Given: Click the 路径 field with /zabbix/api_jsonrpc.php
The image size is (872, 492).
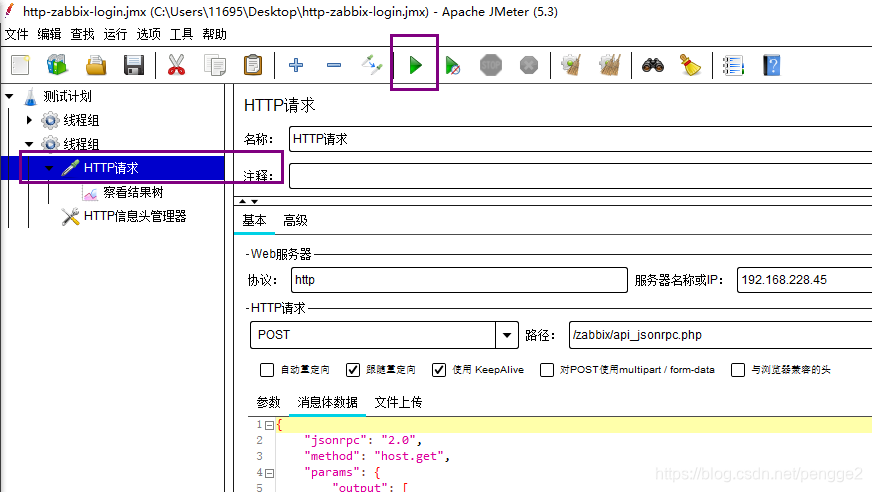Looking at the screenshot, I should pyautogui.click(x=720, y=335).
